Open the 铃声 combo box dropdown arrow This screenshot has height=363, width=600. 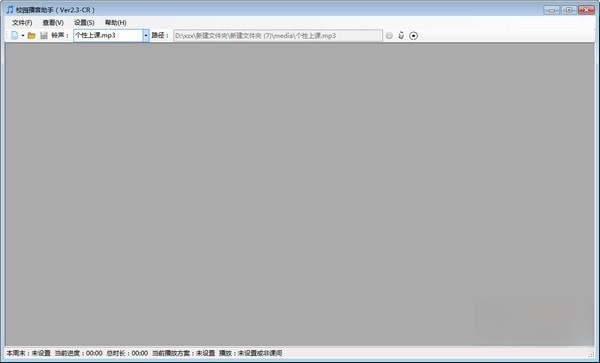pyautogui.click(x=146, y=36)
